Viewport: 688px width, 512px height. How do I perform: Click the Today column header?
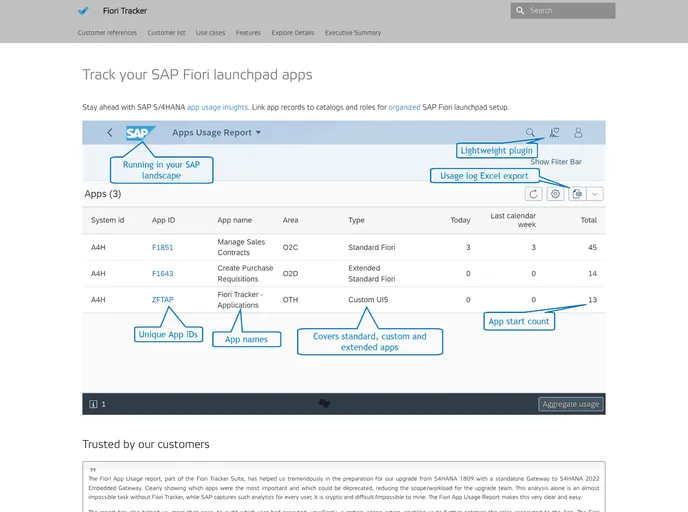[460, 220]
